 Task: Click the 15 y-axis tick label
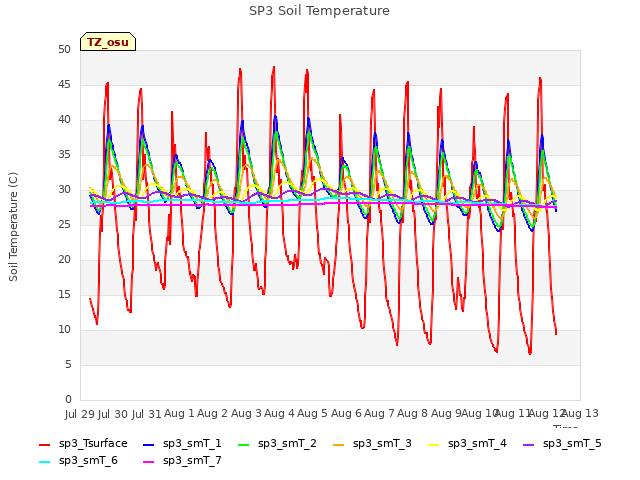(64, 295)
